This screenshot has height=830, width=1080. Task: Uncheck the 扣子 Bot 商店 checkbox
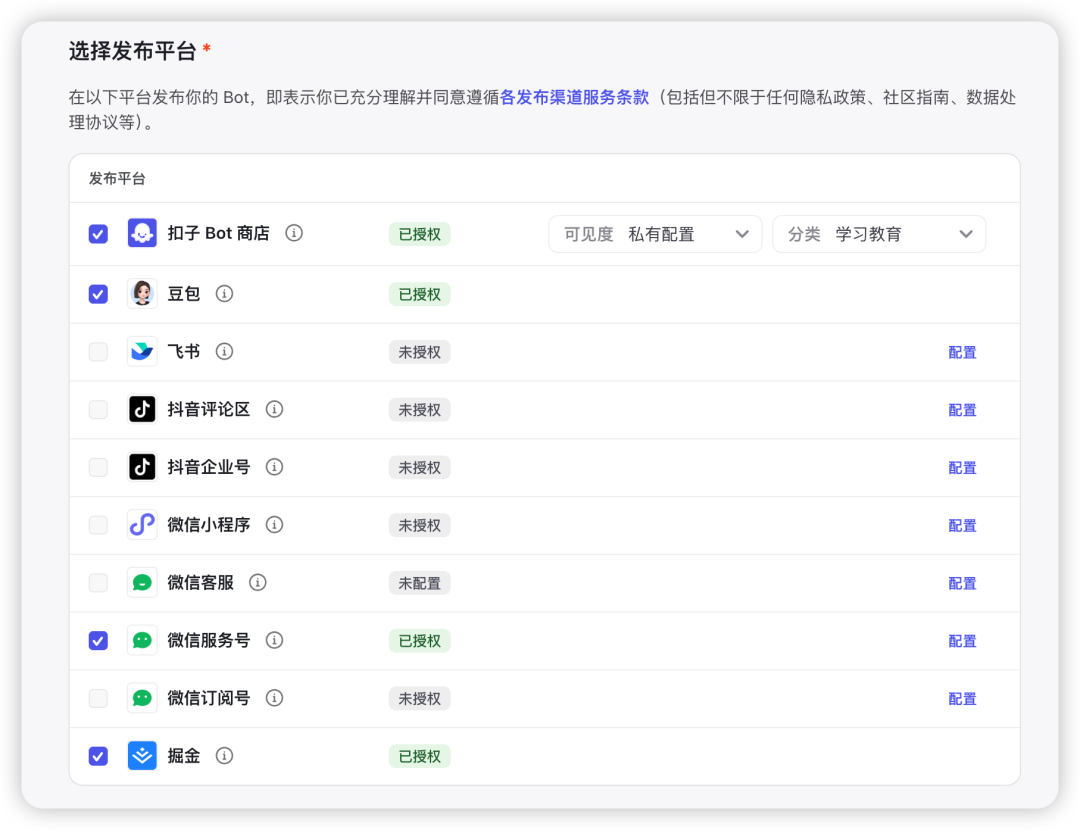click(x=98, y=234)
